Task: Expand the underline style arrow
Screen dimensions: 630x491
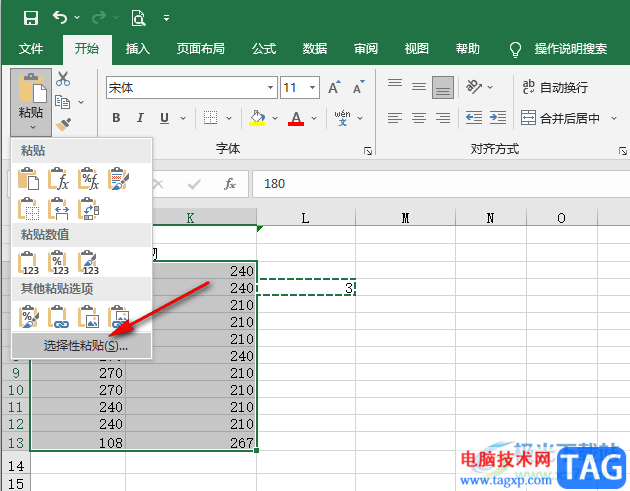Action: 183,118
